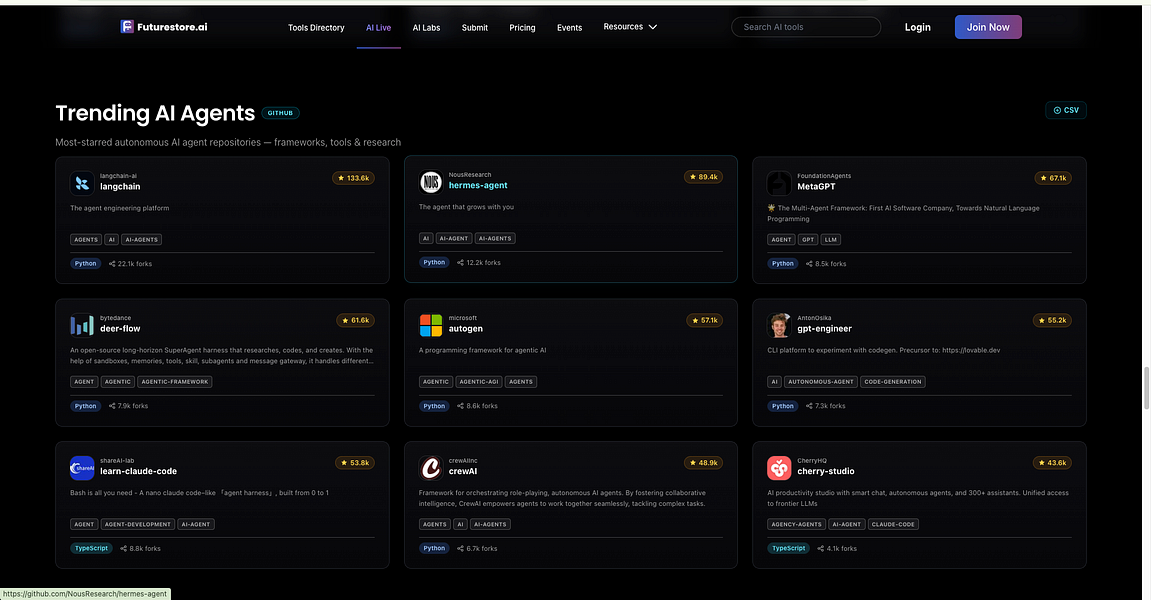
Task: Click the MetaGPT 67.1k star badge
Action: coord(1053,178)
